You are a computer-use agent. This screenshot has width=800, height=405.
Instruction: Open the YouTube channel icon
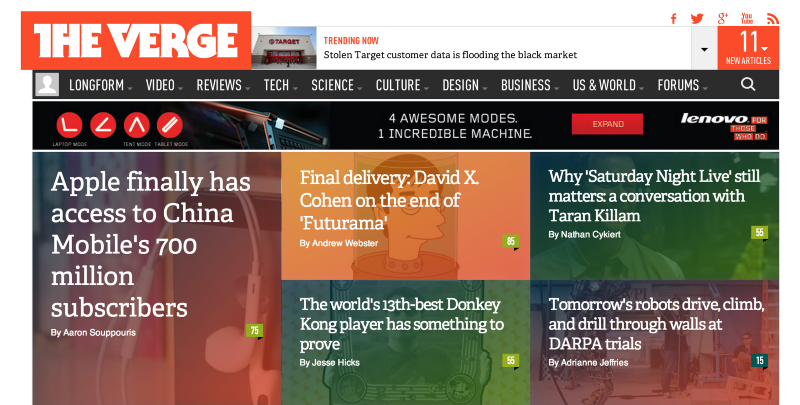747,18
